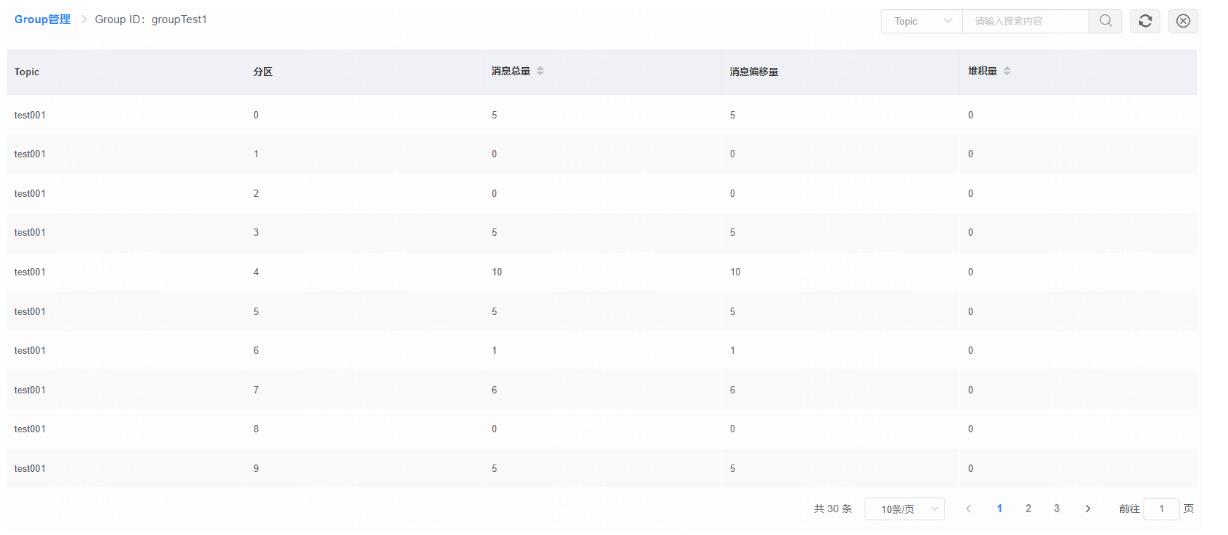Click the Topic column header
The width and height of the screenshot is (1228, 535).
click(27, 72)
